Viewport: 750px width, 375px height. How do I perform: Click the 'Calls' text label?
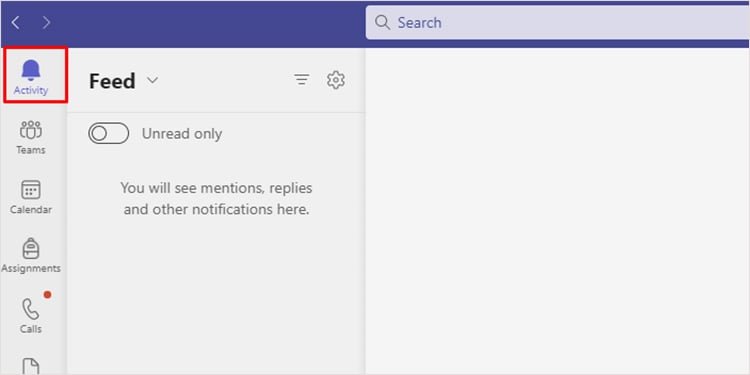click(31, 329)
